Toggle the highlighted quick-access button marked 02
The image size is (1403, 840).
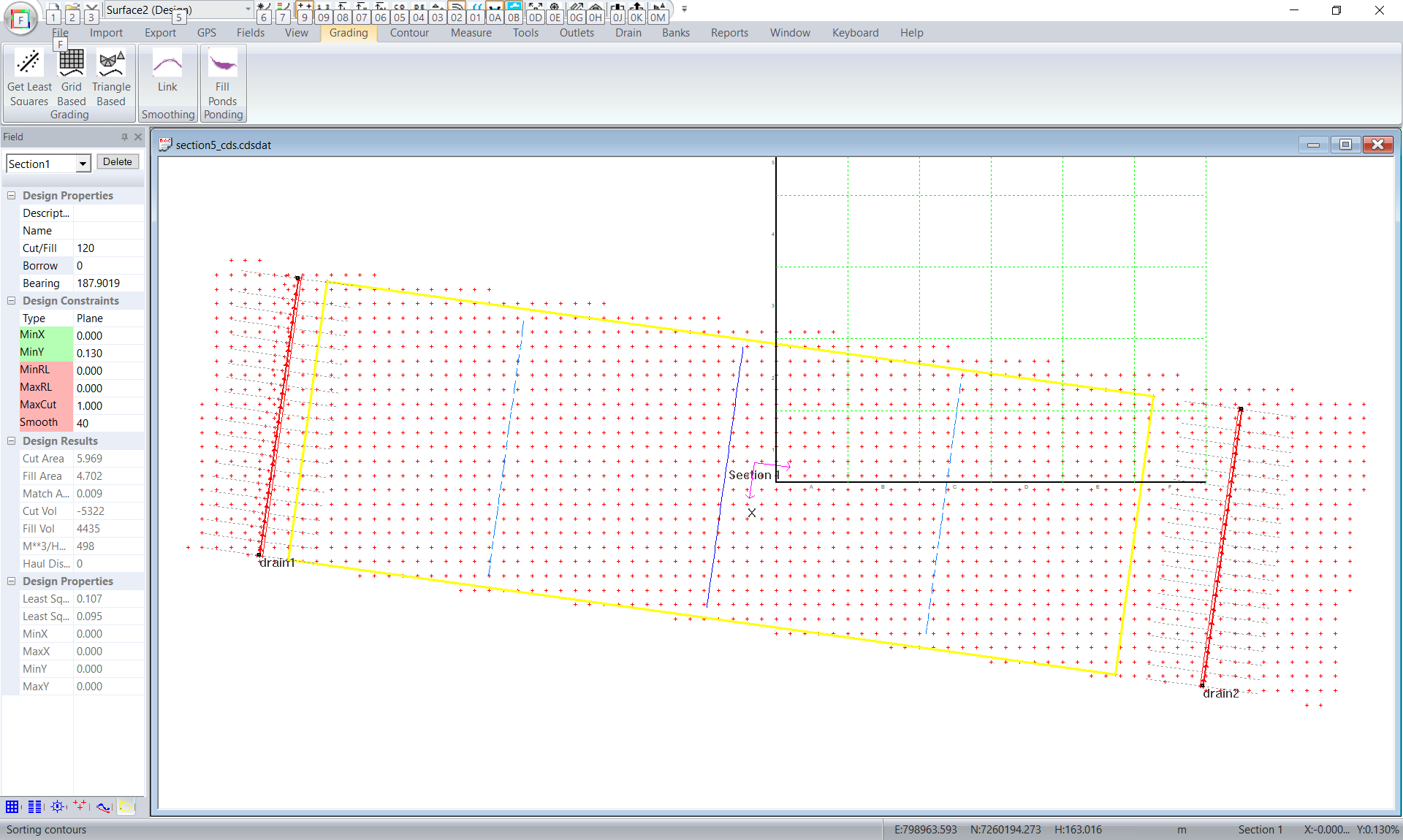457,12
